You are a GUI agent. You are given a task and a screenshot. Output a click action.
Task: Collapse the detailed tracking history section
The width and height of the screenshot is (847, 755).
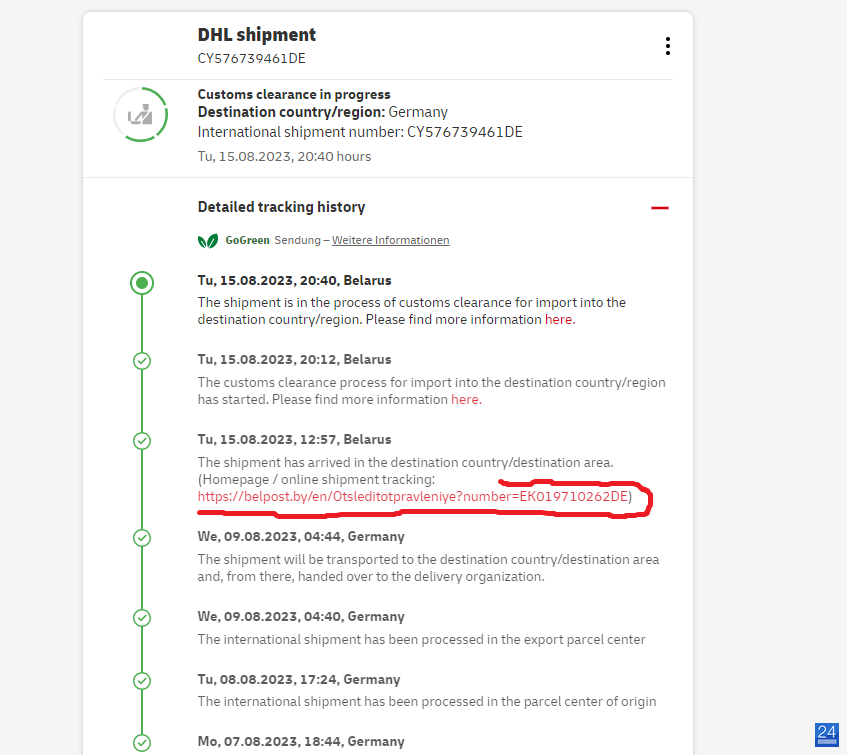click(660, 207)
